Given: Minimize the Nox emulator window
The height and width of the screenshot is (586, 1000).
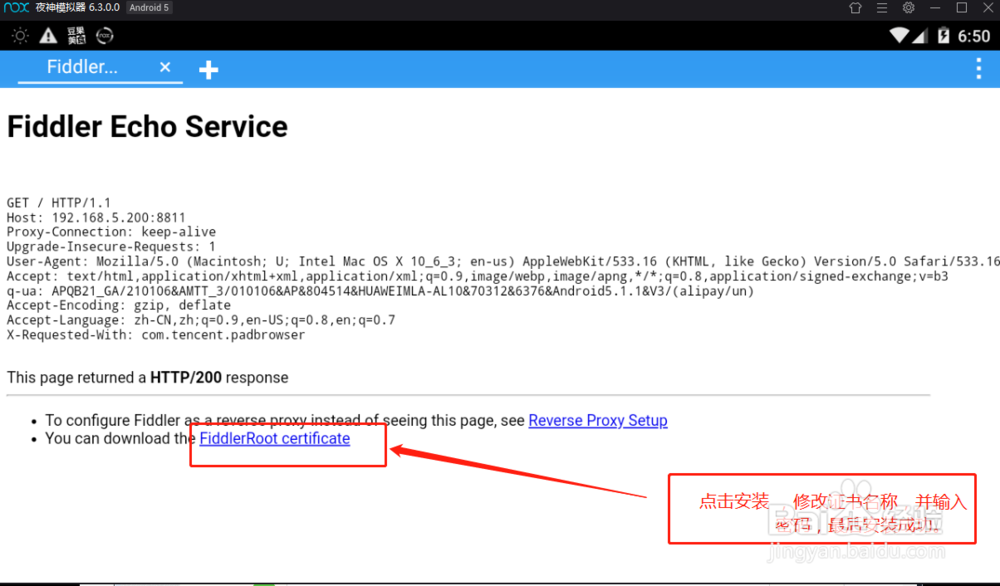Looking at the screenshot, I should click(x=935, y=8).
